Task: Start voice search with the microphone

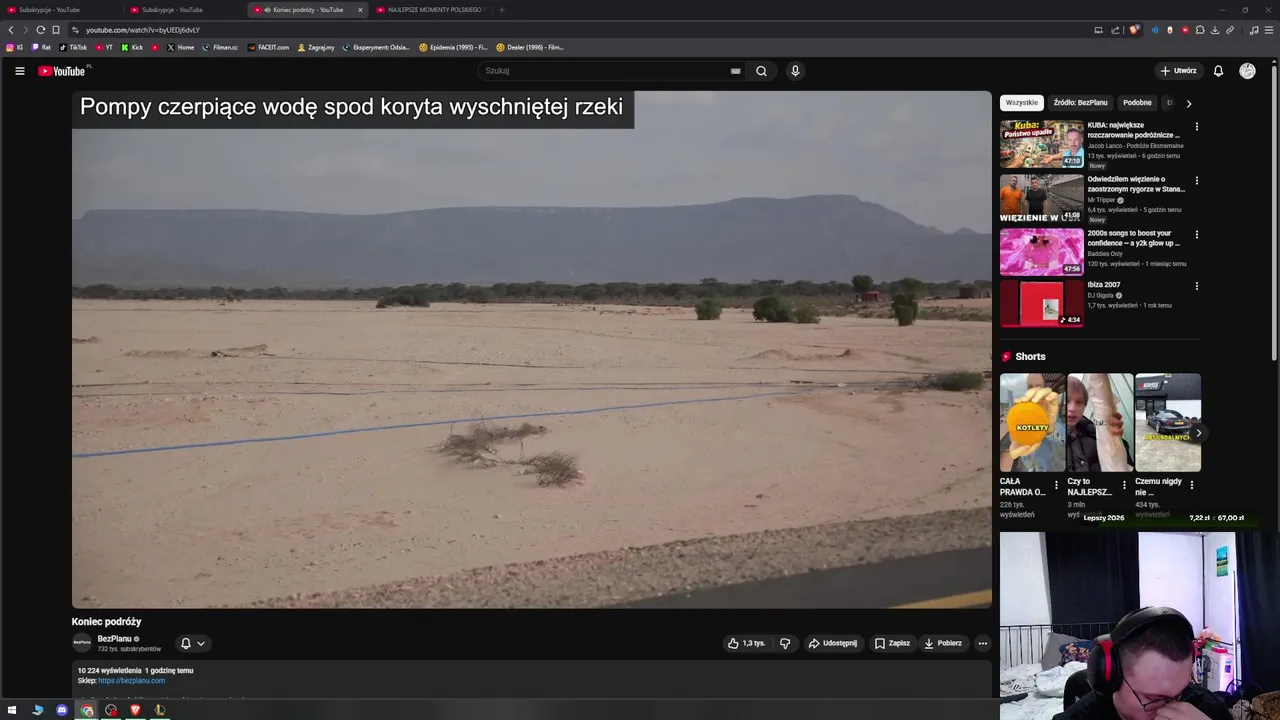Action: (x=795, y=71)
